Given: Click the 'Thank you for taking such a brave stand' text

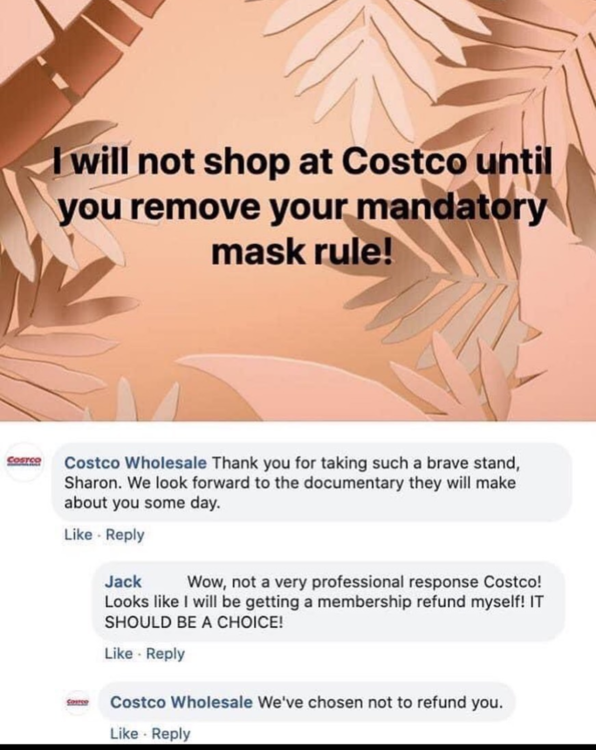Looking at the screenshot, I should [x=365, y=463].
